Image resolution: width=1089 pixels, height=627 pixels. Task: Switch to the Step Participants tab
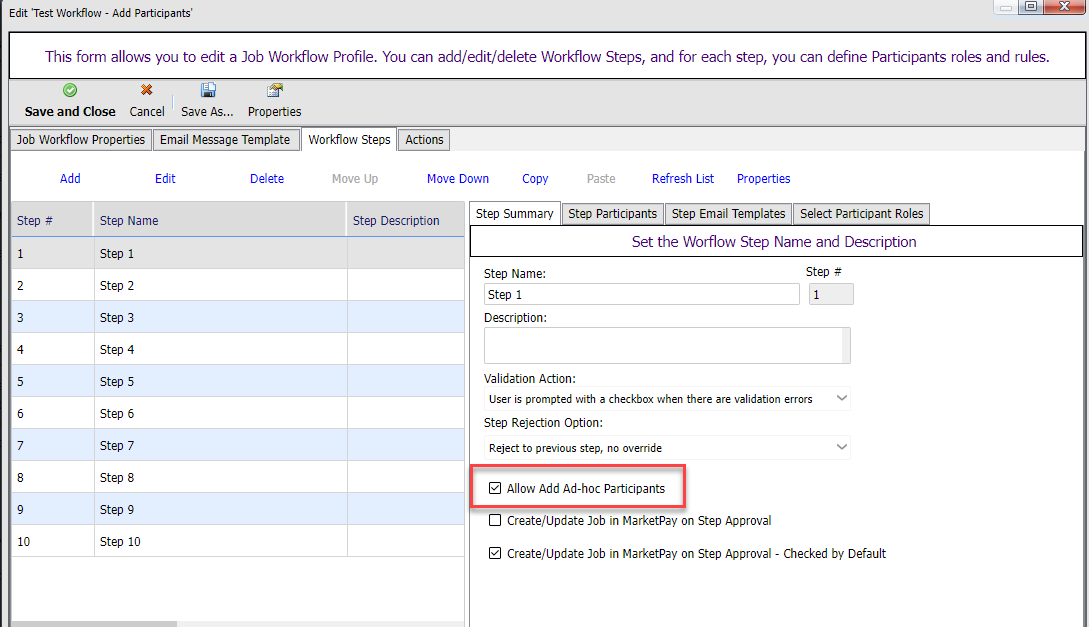pyautogui.click(x=612, y=214)
